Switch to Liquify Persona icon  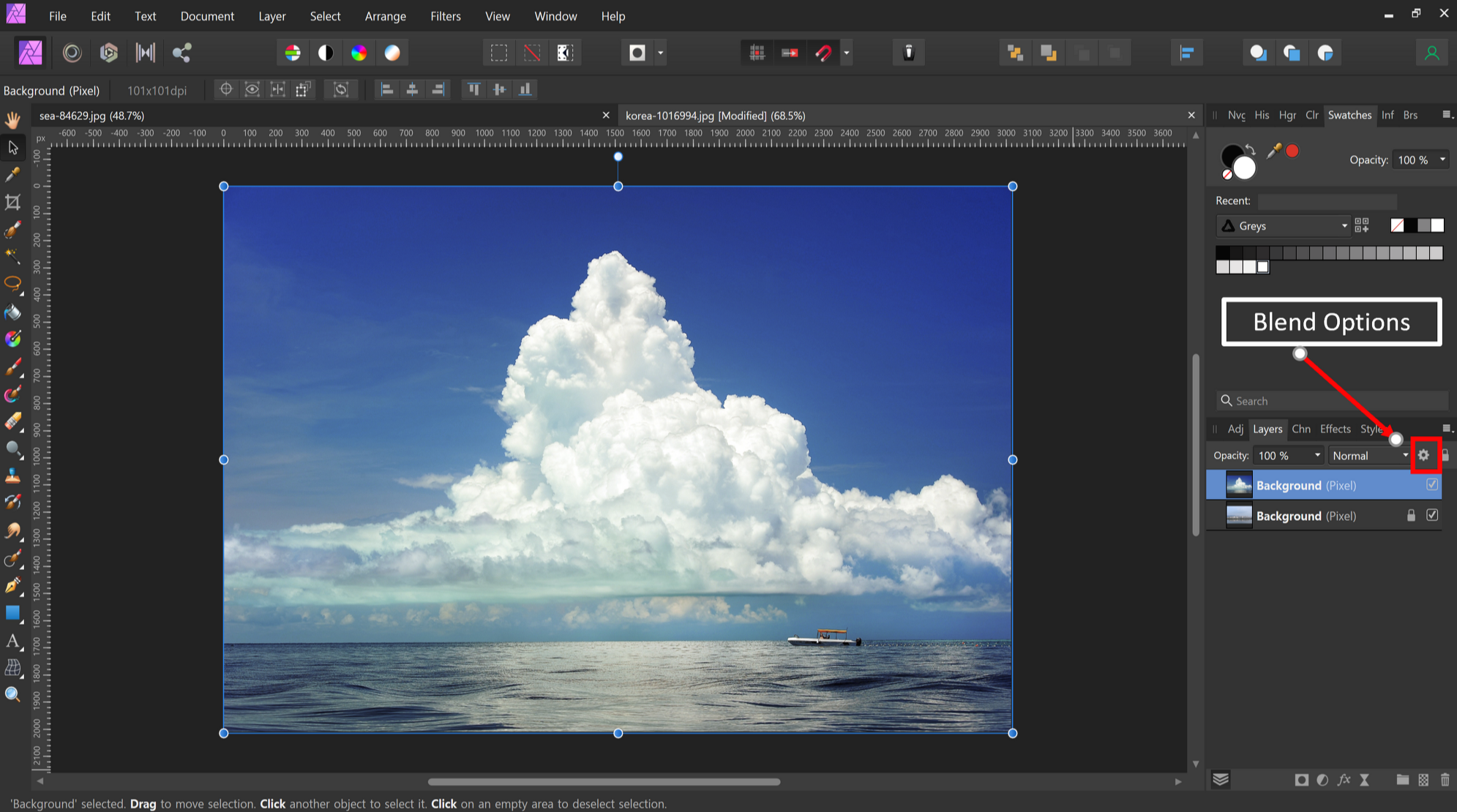72,53
